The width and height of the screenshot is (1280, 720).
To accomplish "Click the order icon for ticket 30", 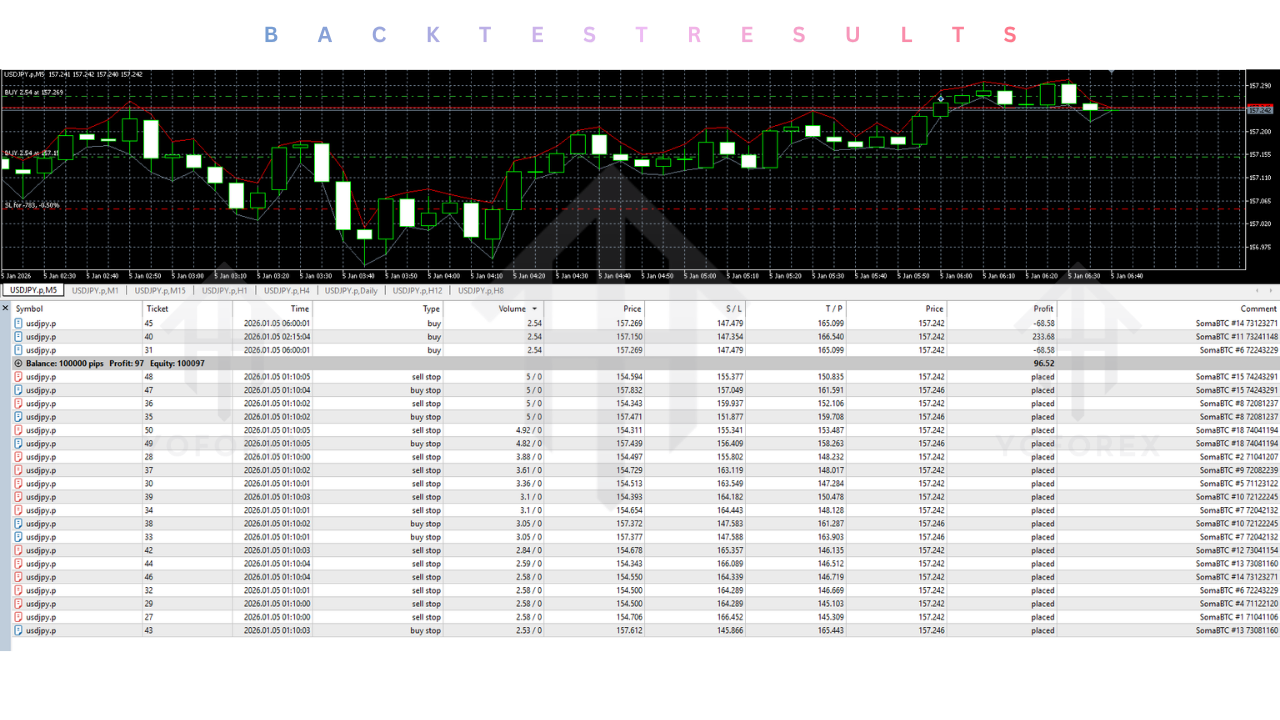I will [19, 483].
